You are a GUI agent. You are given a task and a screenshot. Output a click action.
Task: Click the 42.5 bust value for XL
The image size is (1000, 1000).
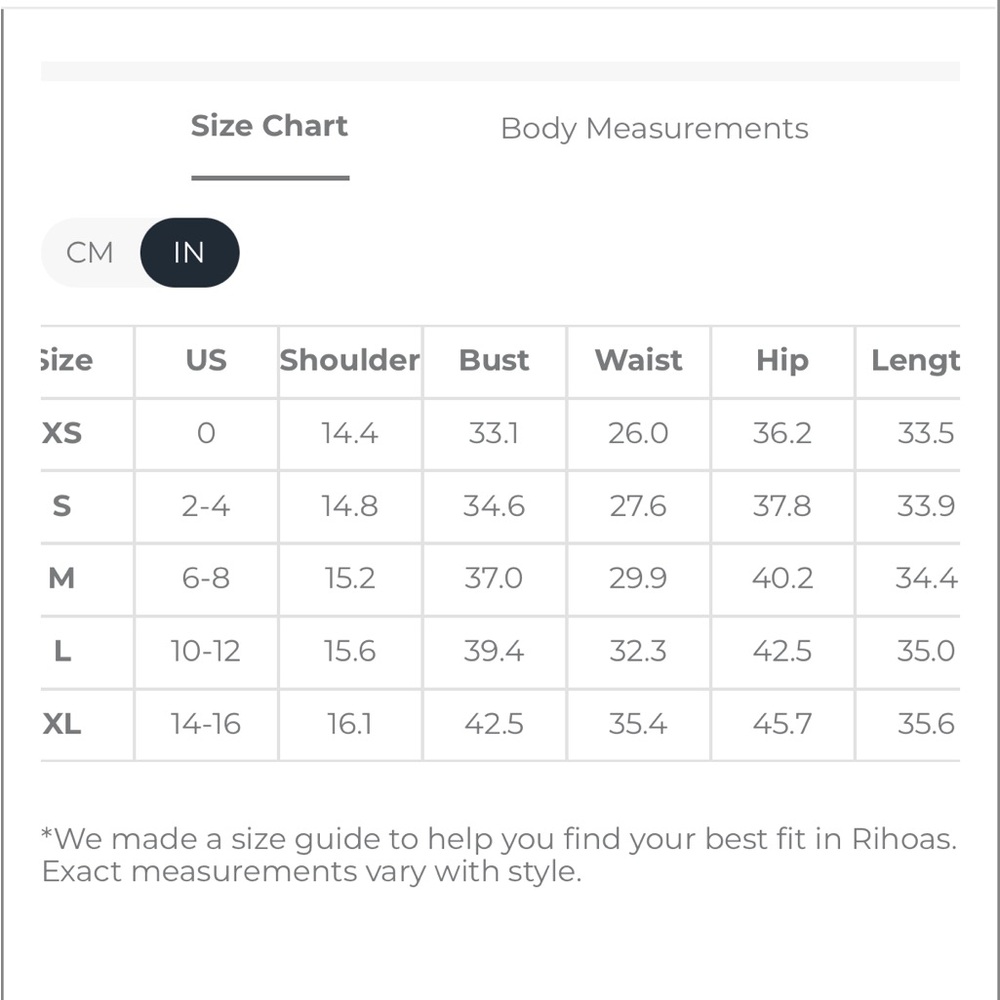click(x=494, y=724)
